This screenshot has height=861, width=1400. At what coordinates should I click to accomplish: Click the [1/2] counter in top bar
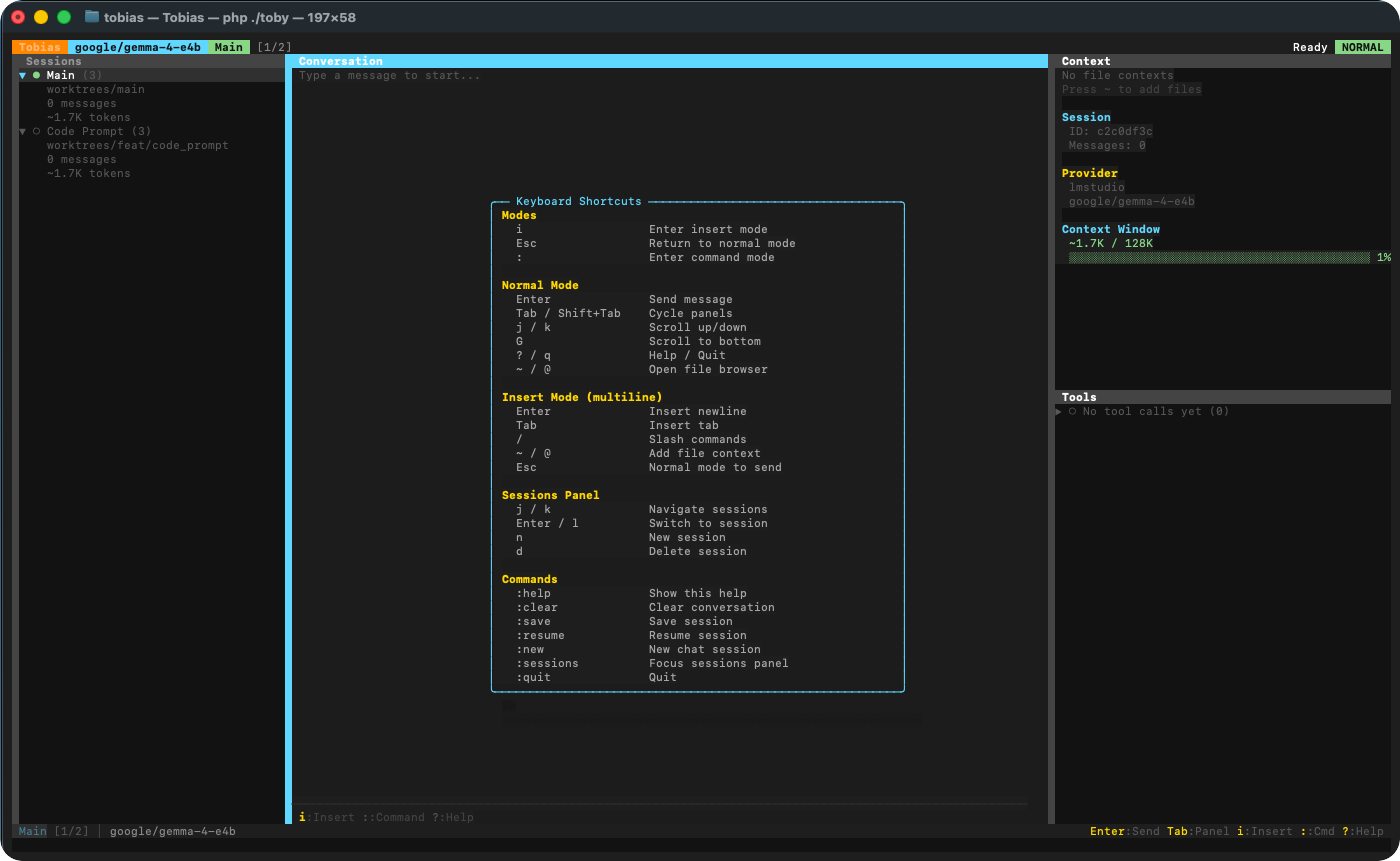(x=274, y=47)
